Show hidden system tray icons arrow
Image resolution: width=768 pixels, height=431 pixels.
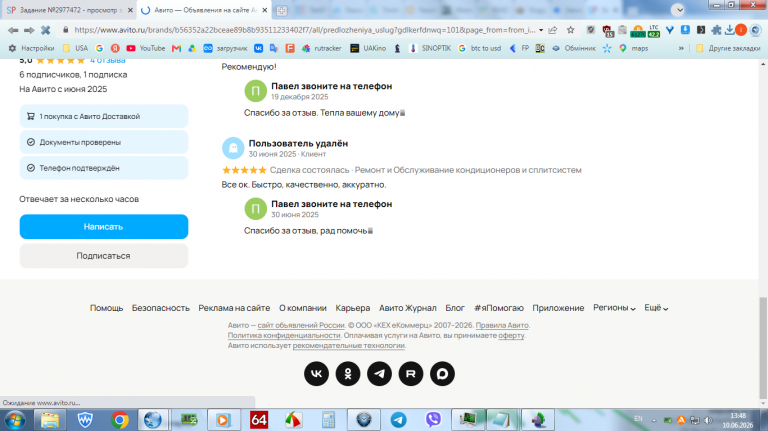point(654,420)
